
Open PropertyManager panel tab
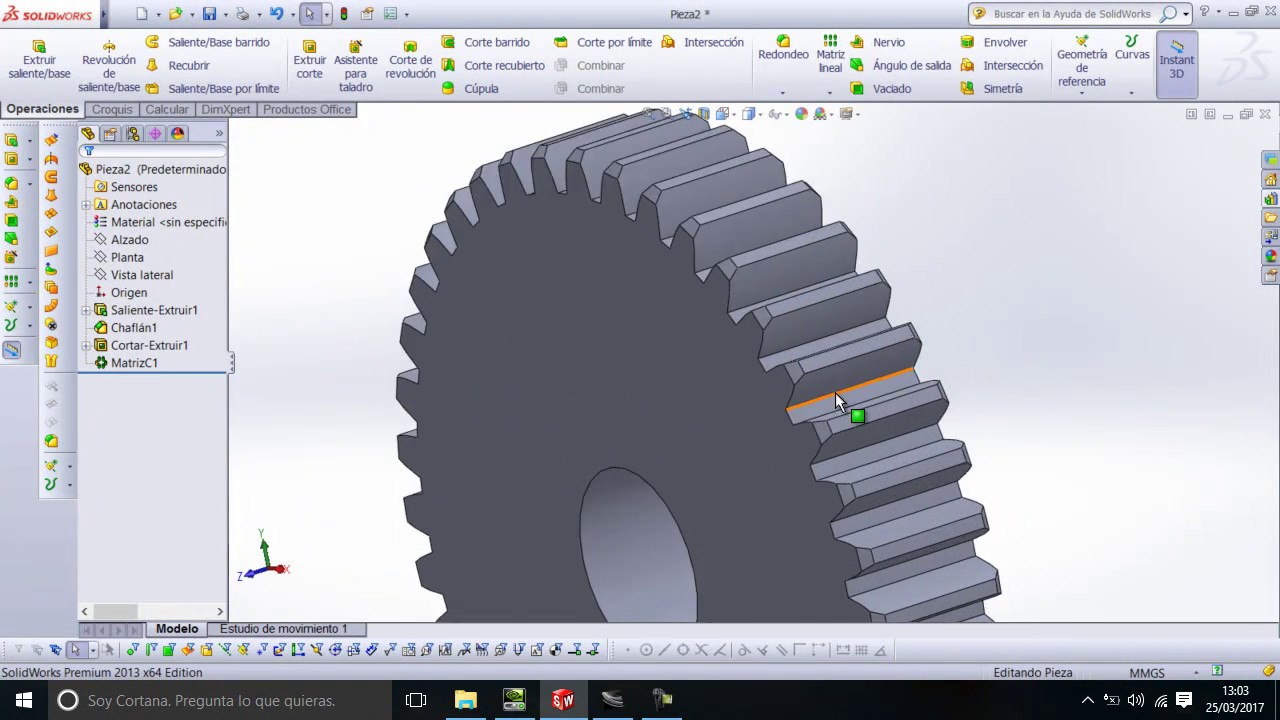(110, 133)
